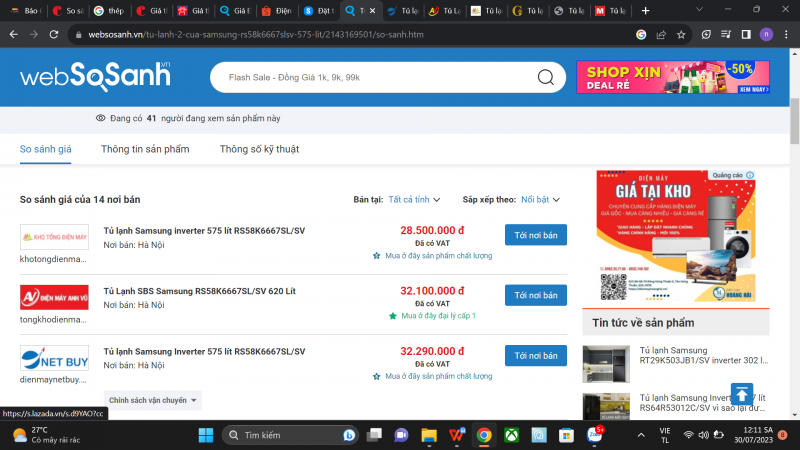Open the 'Thông số kỹ thuật' tab
The height and width of the screenshot is (450, 800).
click(x=259, y=149)
